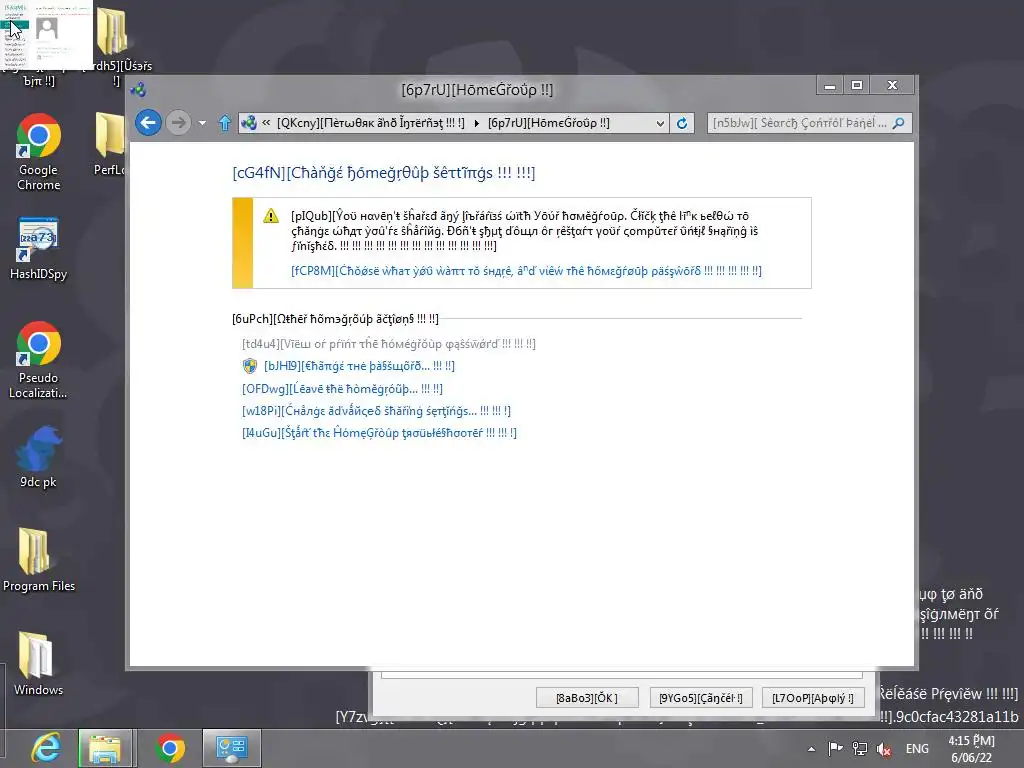The image size is (1024, 768).
Task: Open Pseudo Localization Chrome shortcut
Action: click(x=39, y=360)
